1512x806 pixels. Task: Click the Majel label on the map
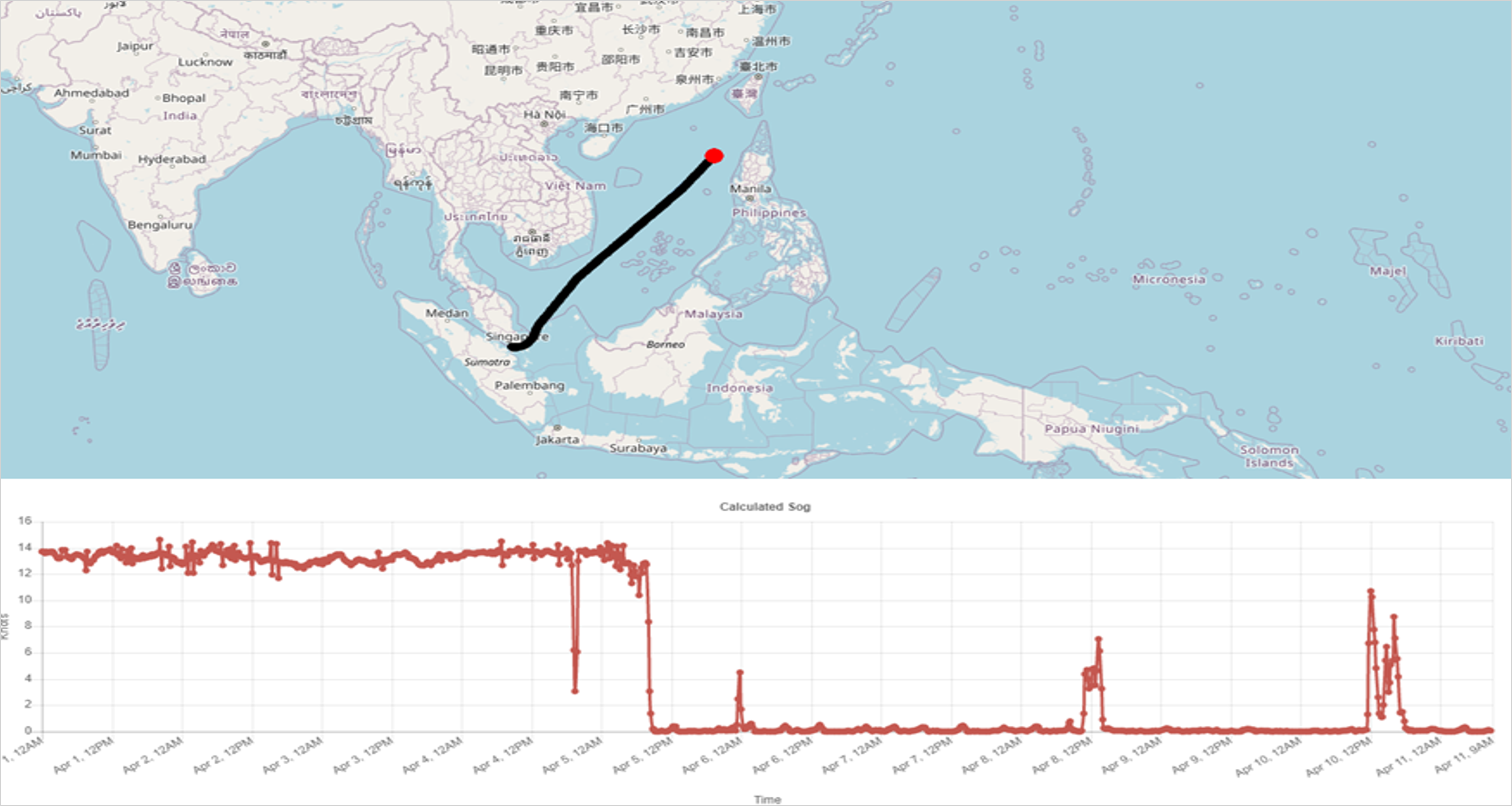[1388, 271]
